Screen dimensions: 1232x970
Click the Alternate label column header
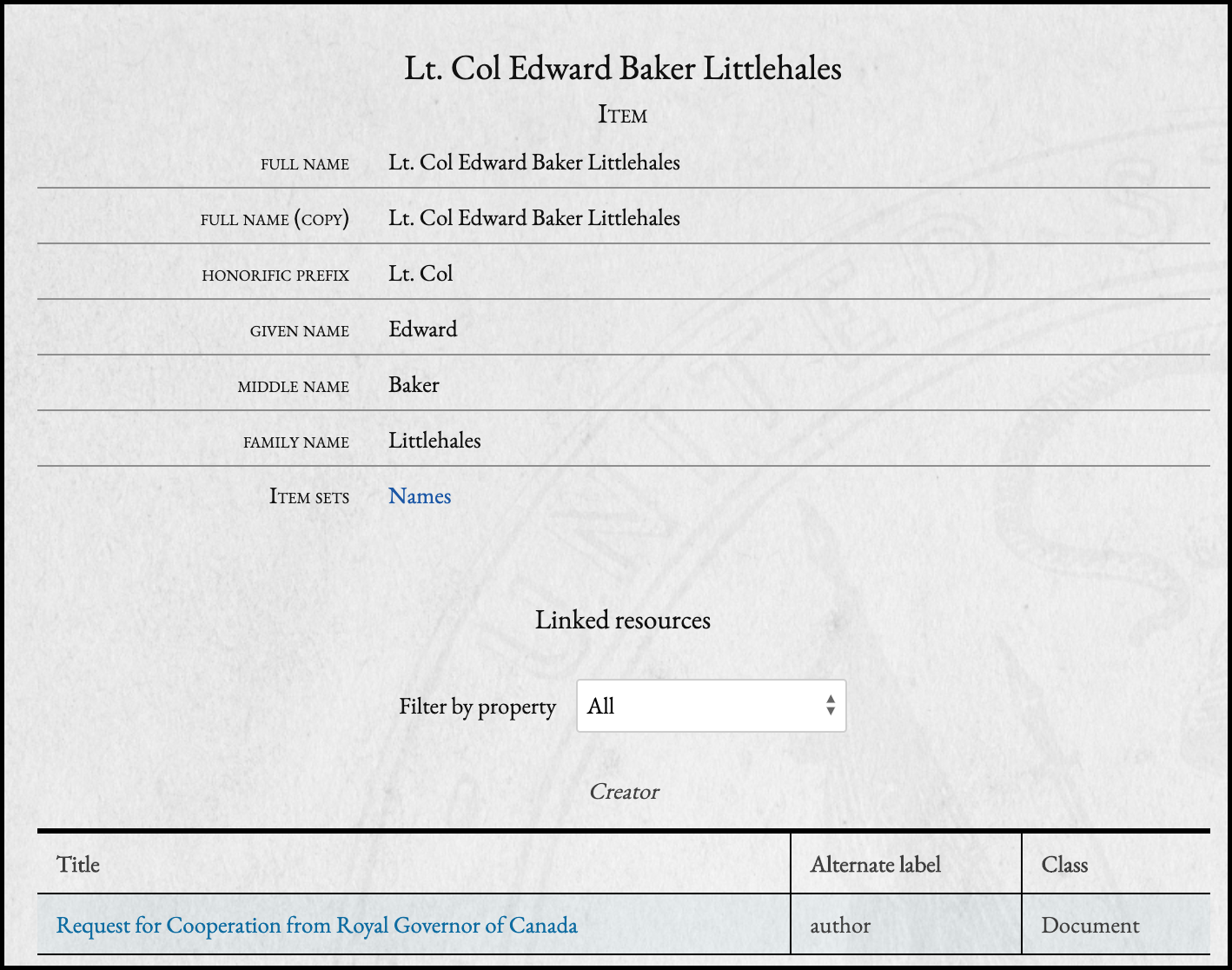[x=876, y=865]
